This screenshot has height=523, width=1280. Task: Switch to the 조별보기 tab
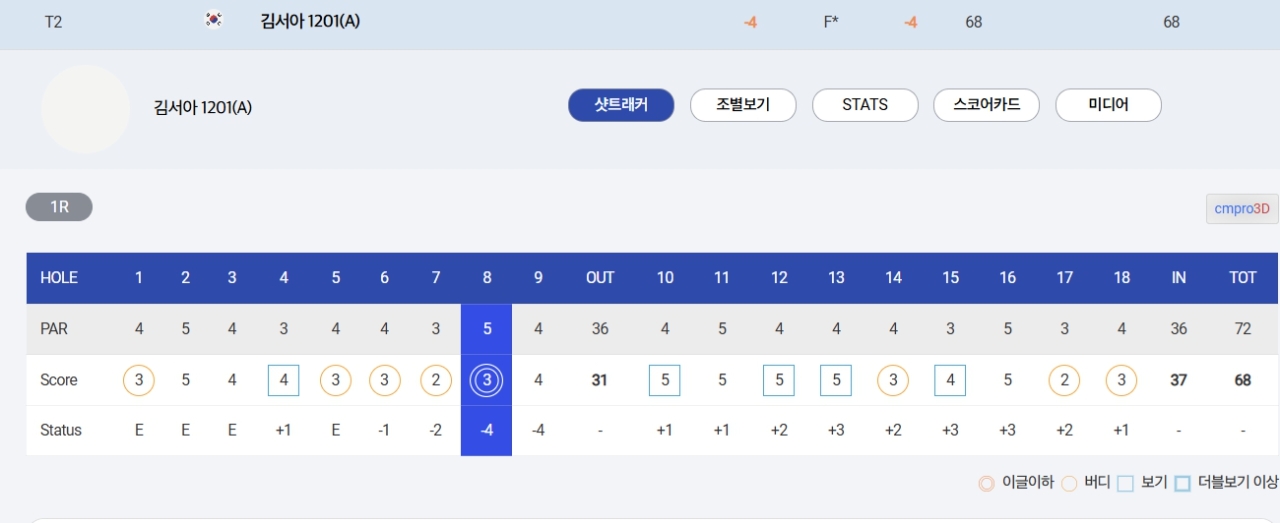(743, 105)
